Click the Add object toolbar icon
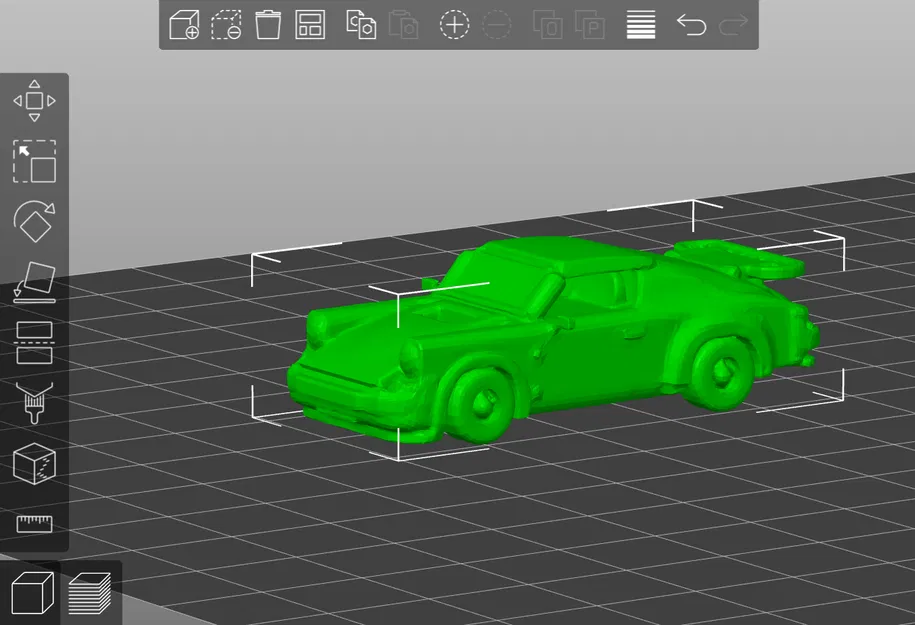 184,25
